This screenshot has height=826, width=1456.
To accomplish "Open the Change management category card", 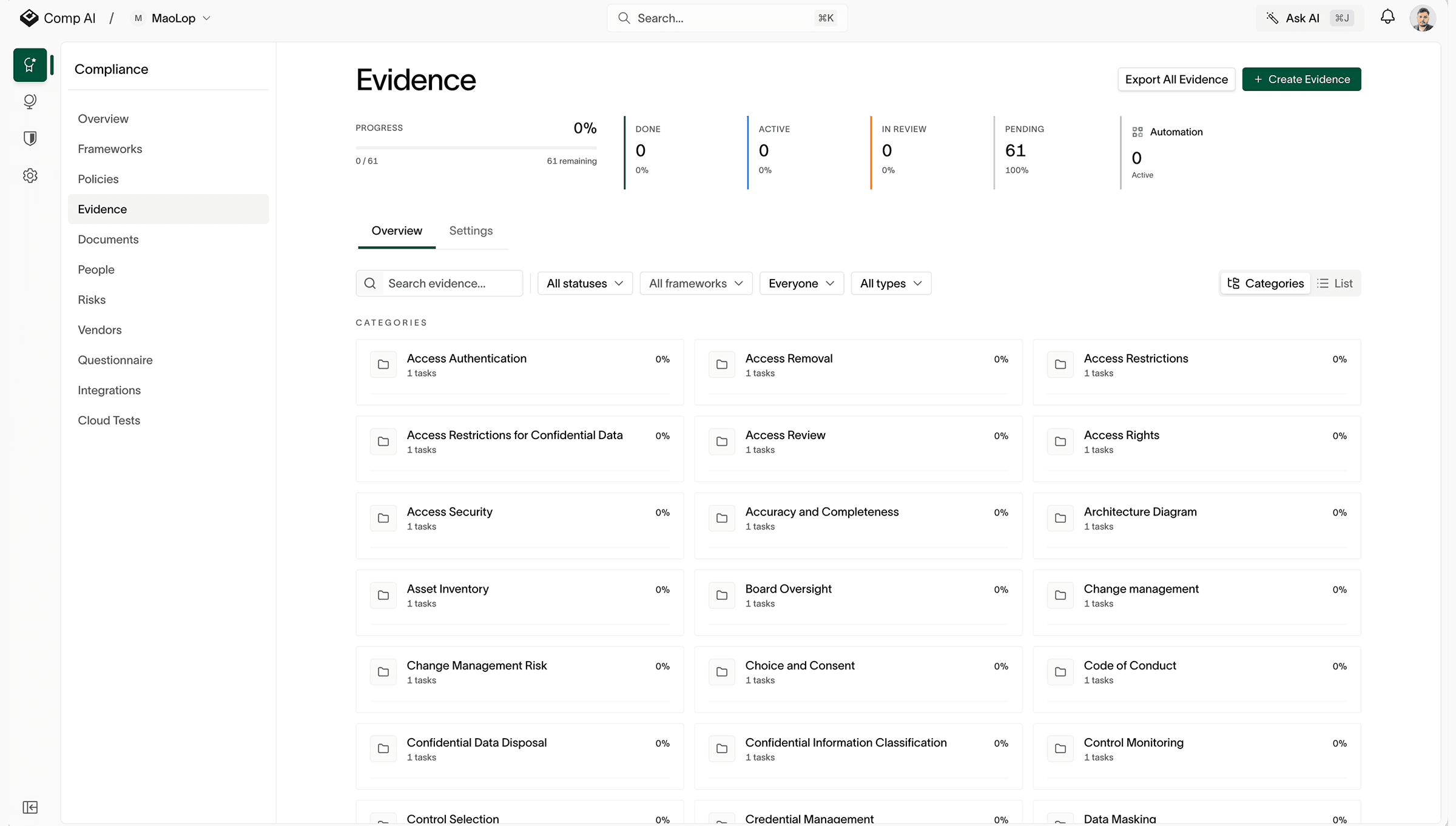I will pyautogui.click(x=1196, y=602).
